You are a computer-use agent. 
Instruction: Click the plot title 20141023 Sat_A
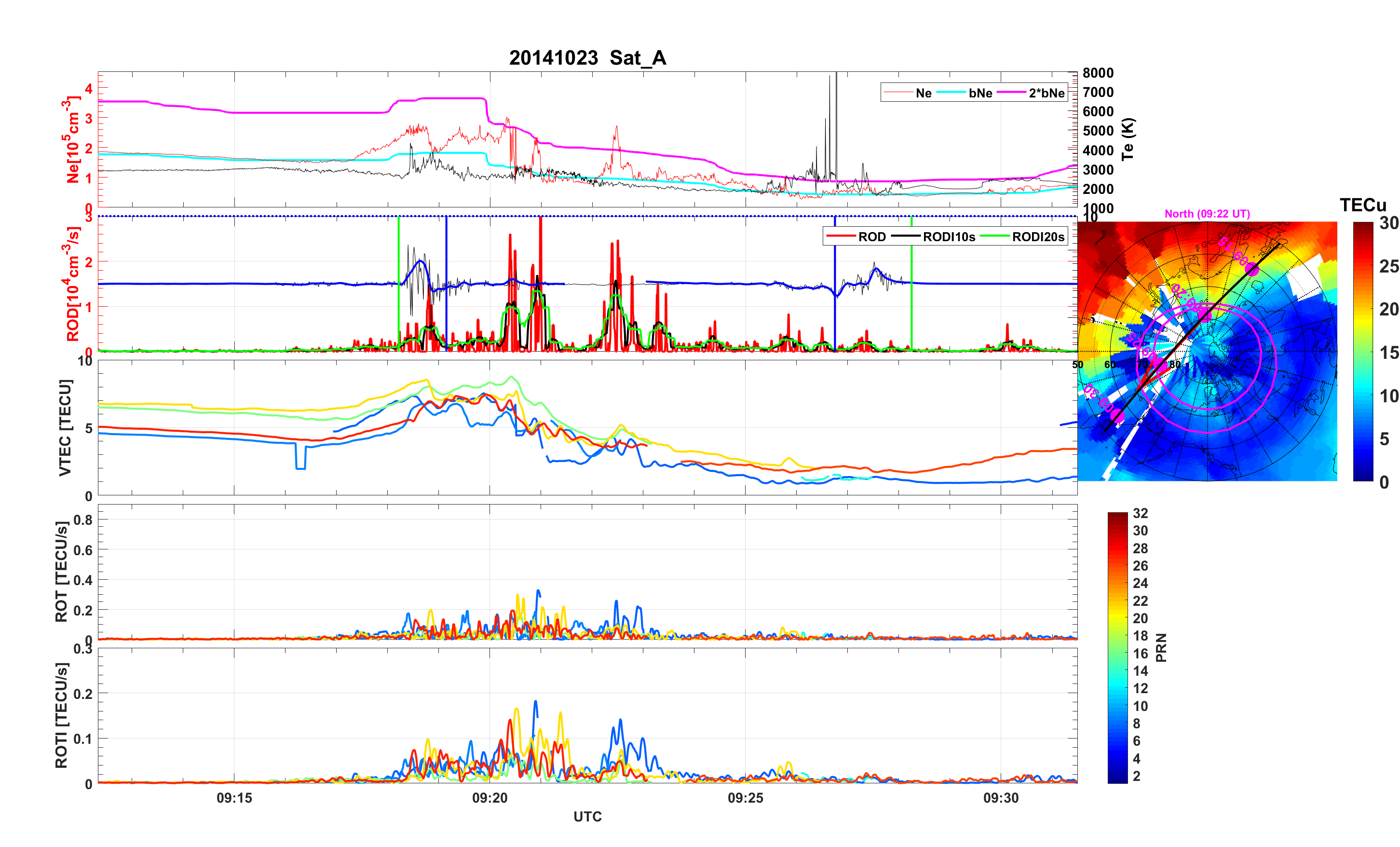587,58
